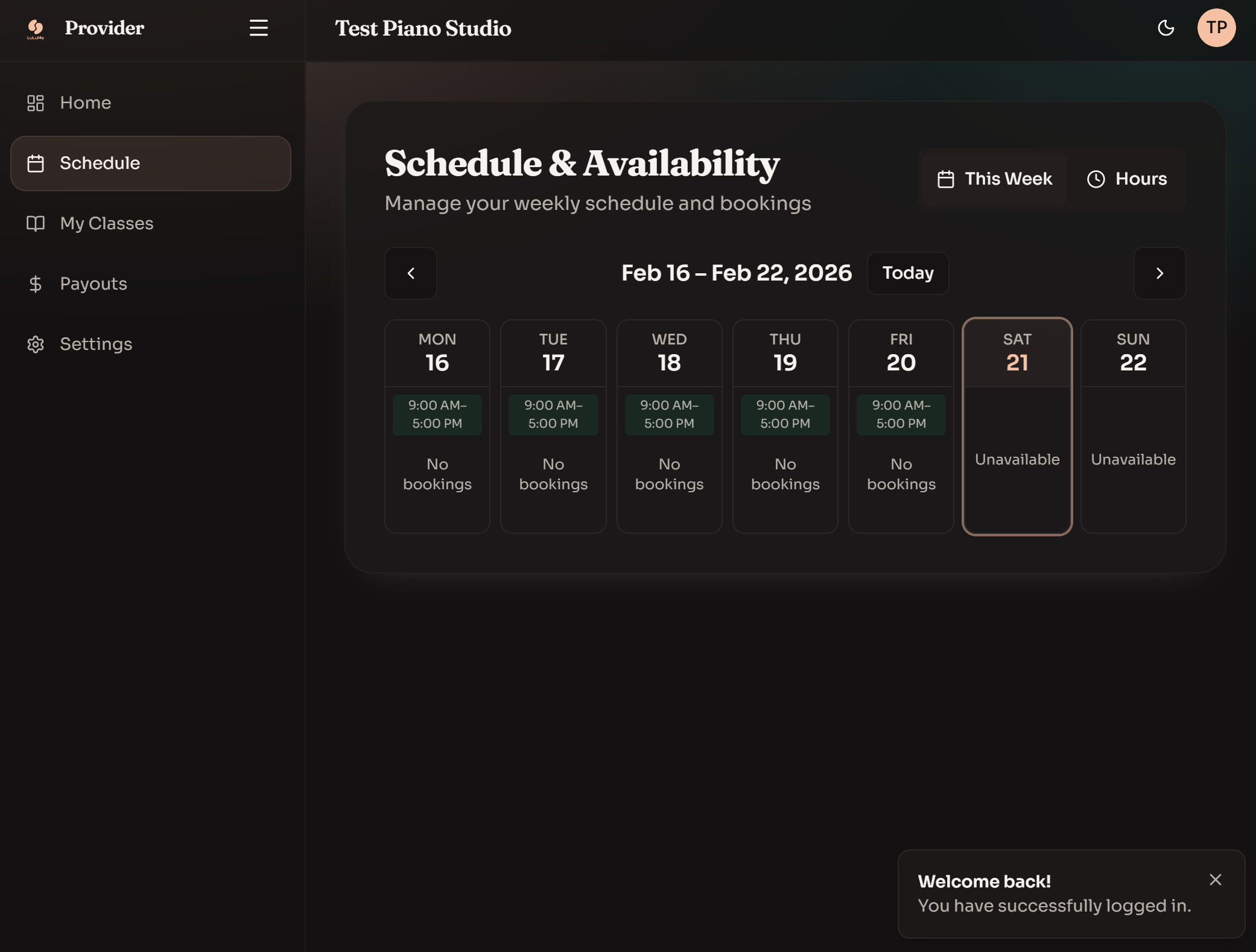This screenshot has height=952, width=1256.
Task: Collapse sidebar with hamburger menu icon
Action: pos(259,28)
